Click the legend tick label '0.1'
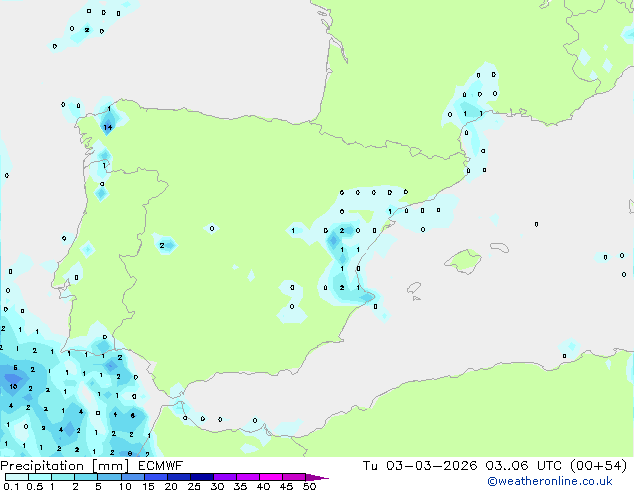This screenshot has width=634, height=490. tap(11, 486)
